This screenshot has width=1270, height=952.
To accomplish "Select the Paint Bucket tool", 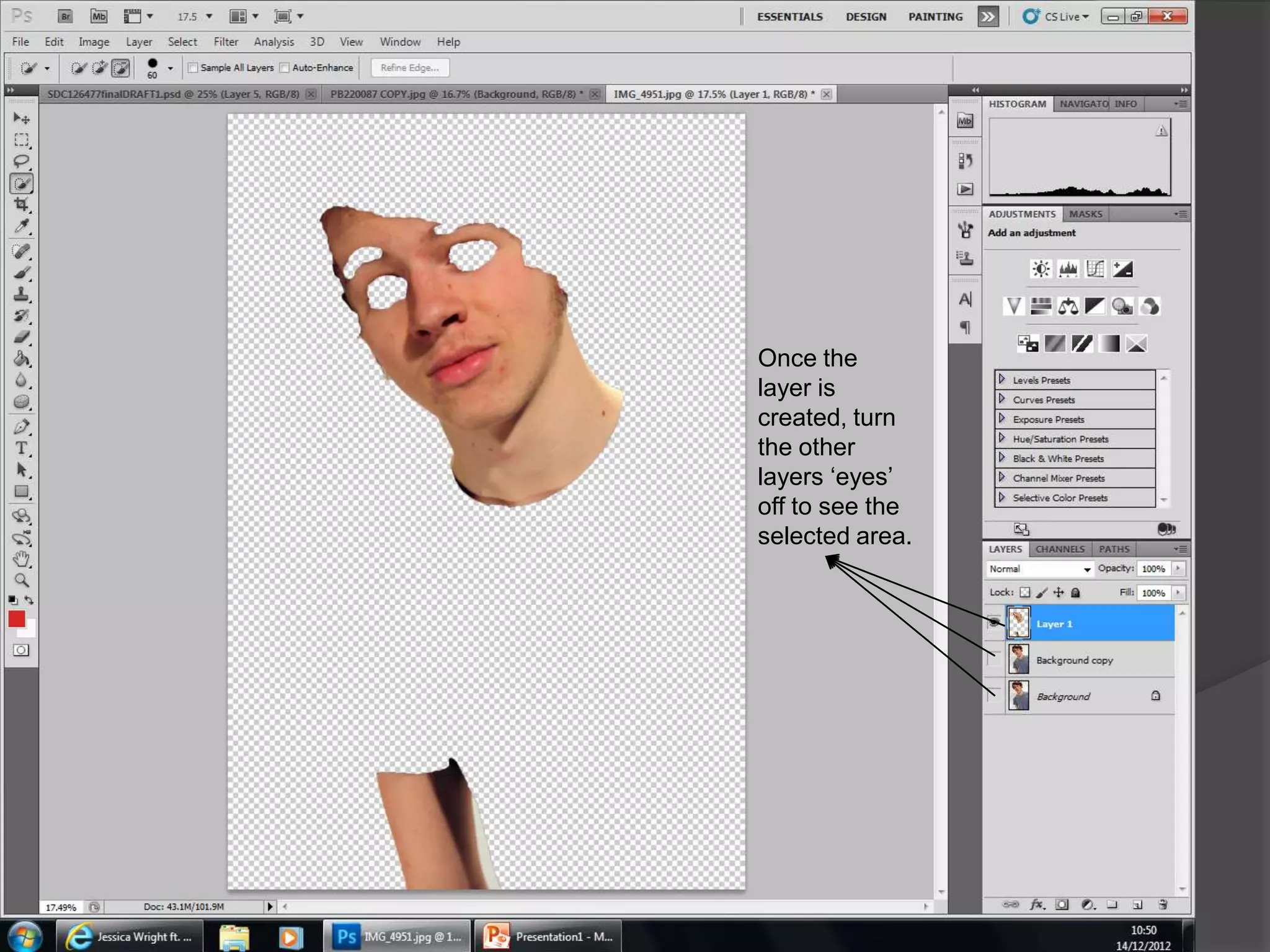I will pyautogui.click(x=22, y=359).
